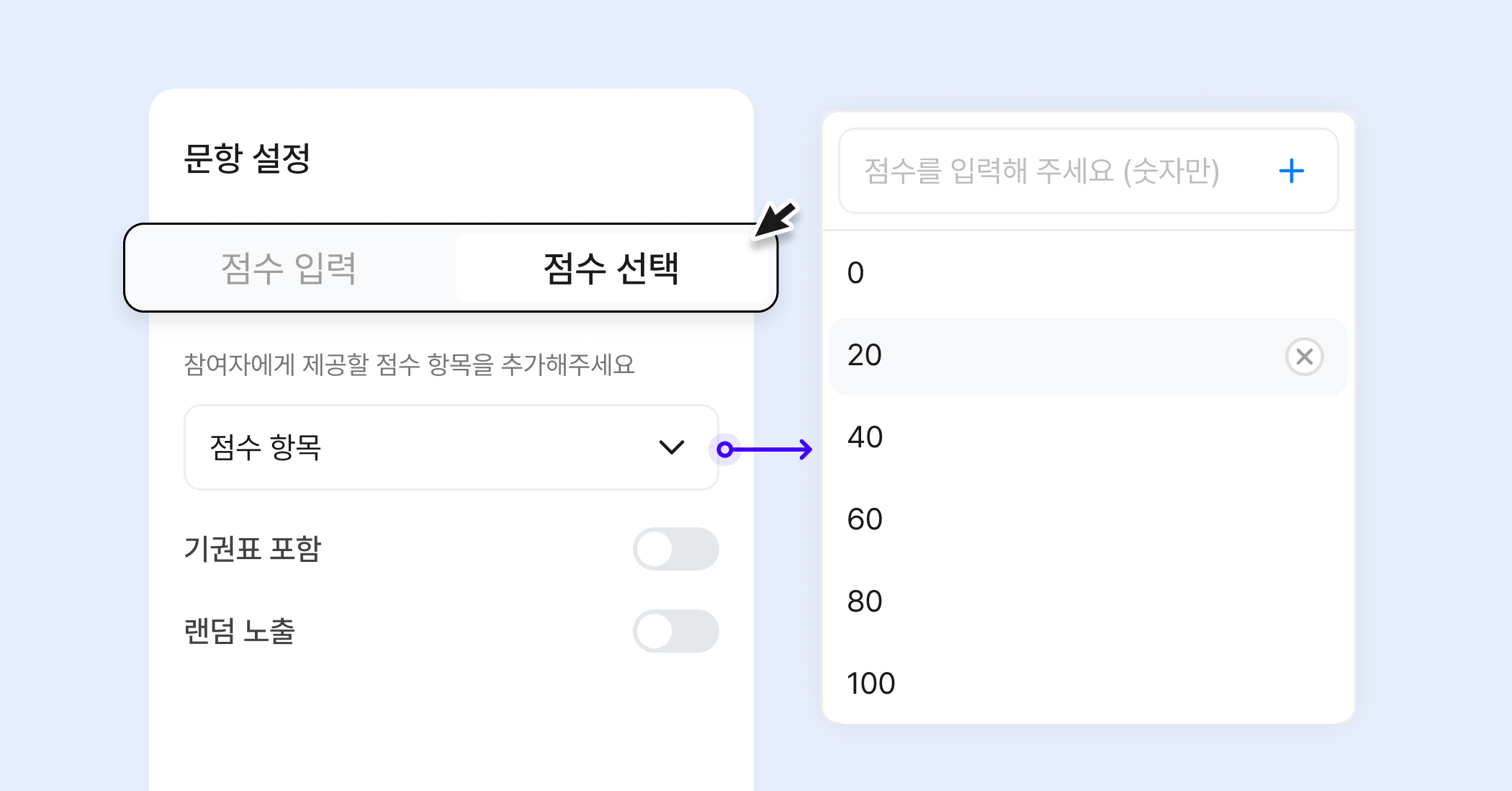The height and width of the screenshot is (791, 1512).
Task: Click the blue plus icon to add score
Action: [x=1291, y=171]
